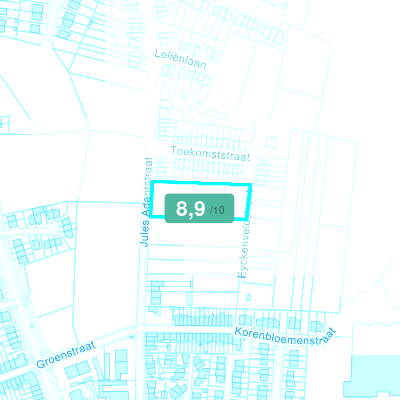Select the Korenbloemenstraat street label

pyautogui.click(x=285, y=336)
